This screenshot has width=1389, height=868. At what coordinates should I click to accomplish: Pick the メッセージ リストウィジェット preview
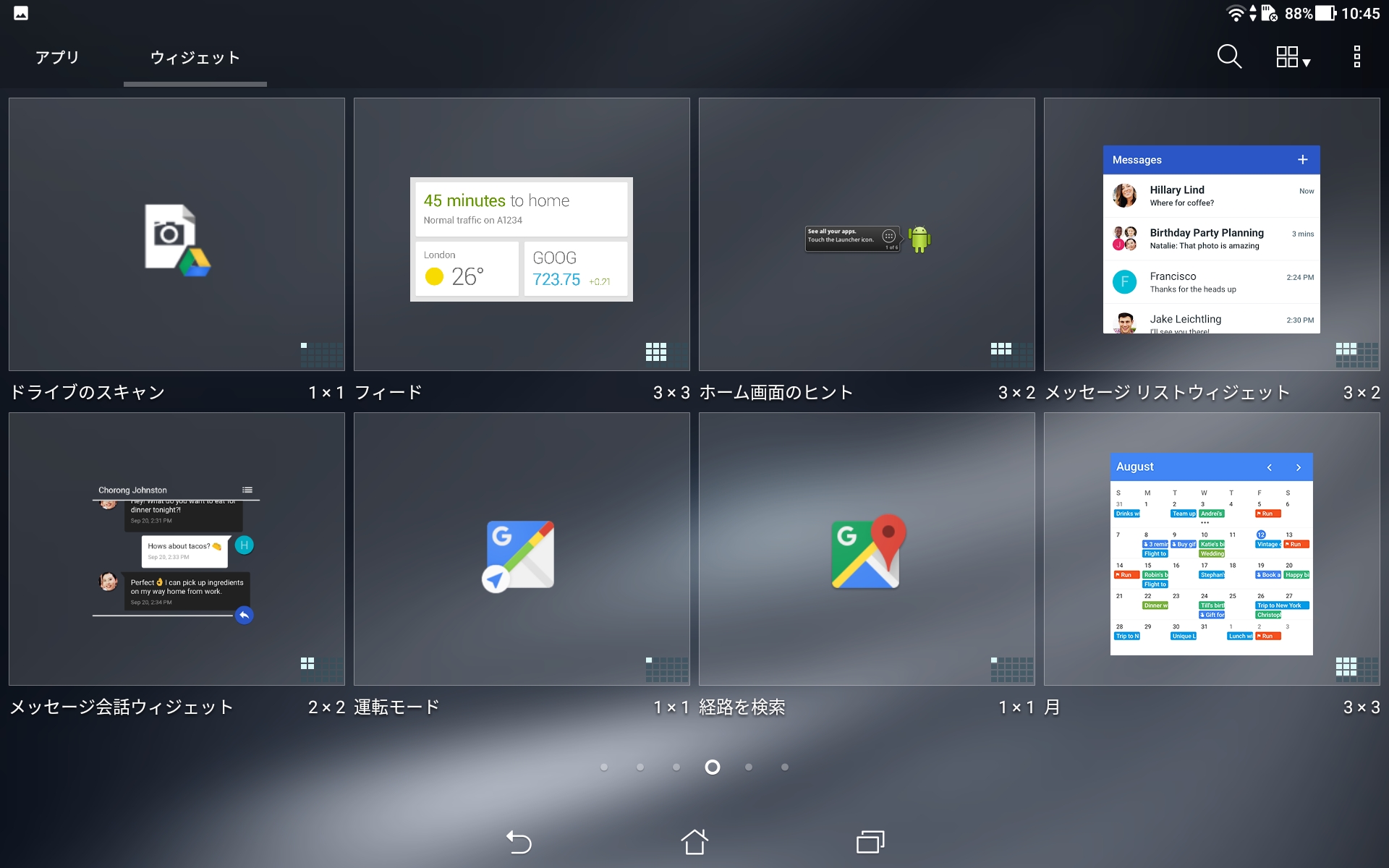1212,239
